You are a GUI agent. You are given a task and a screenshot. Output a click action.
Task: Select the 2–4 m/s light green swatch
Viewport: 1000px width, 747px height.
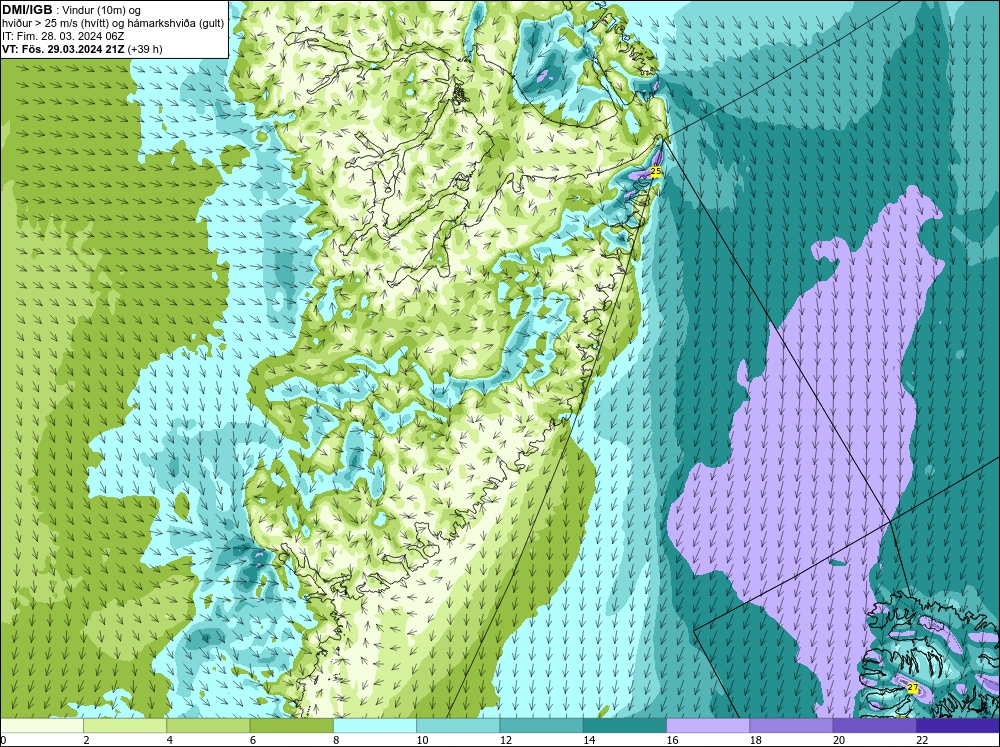coord(125,725)
